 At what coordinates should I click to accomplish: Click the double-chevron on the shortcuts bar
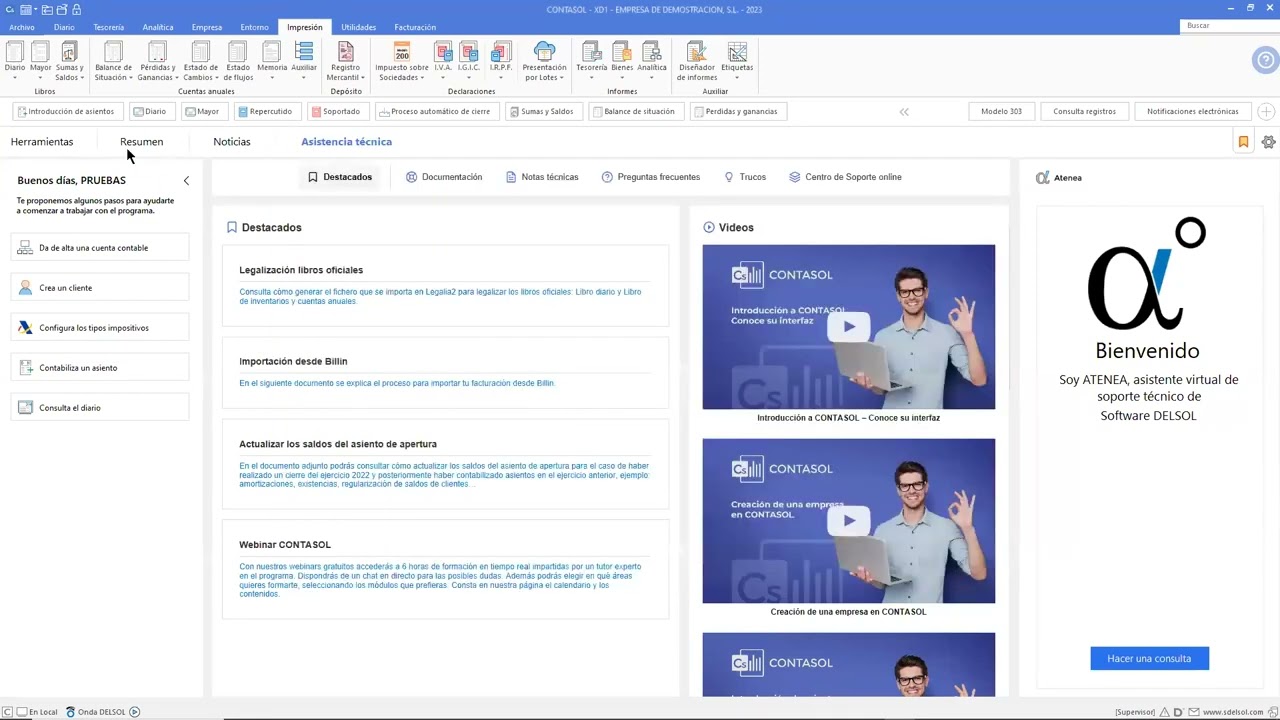[904, 112]
